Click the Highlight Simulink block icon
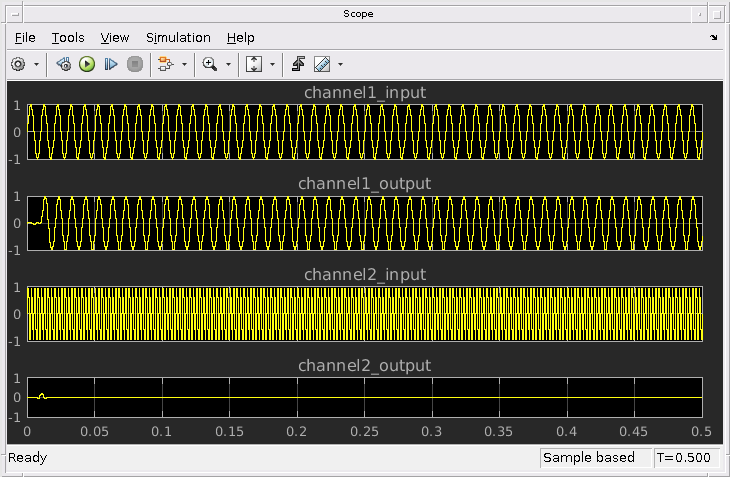This screenshot has height=477, width=730. pos(166,64)
